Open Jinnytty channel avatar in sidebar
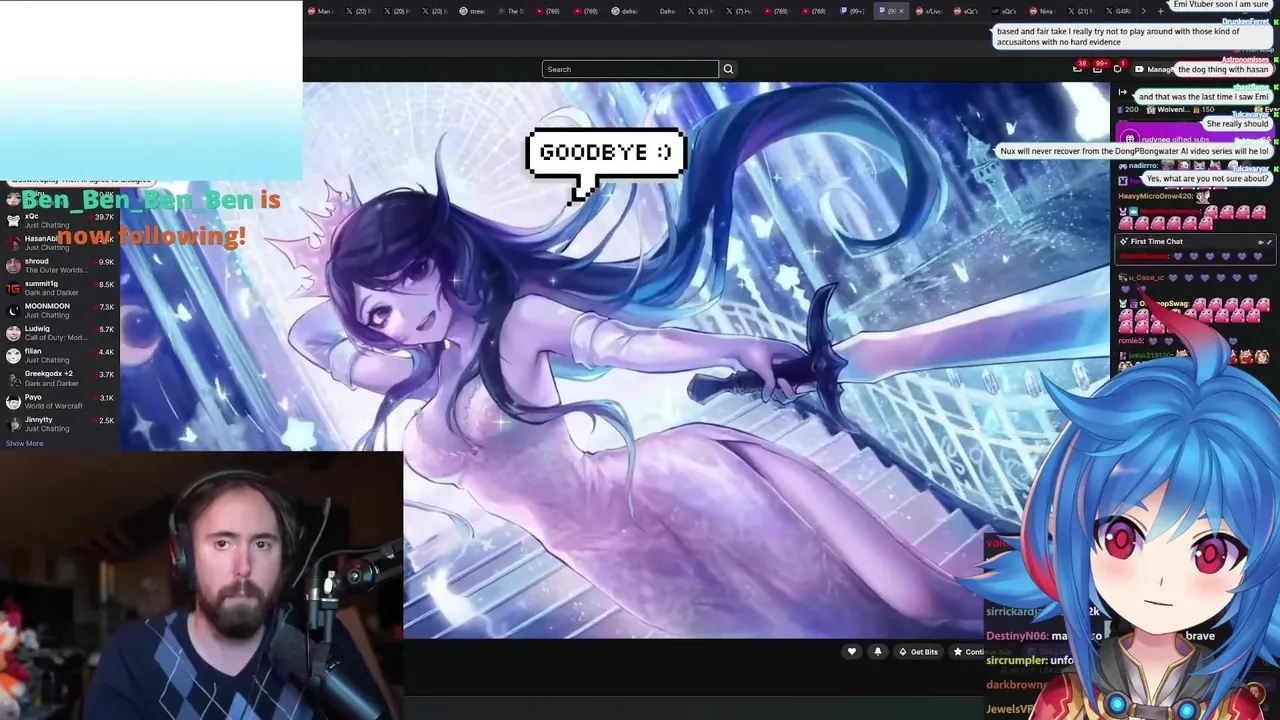Viewport: 1280px width, 720px height. pyautogui.click(x=13, y=424)
